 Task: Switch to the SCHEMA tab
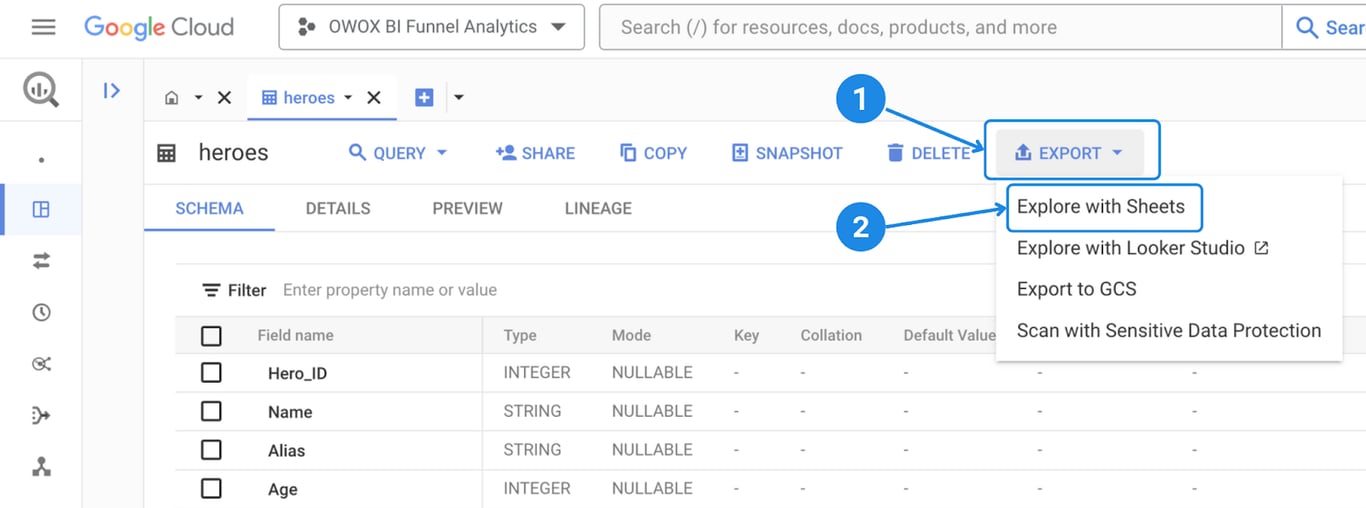coord(209,208)
